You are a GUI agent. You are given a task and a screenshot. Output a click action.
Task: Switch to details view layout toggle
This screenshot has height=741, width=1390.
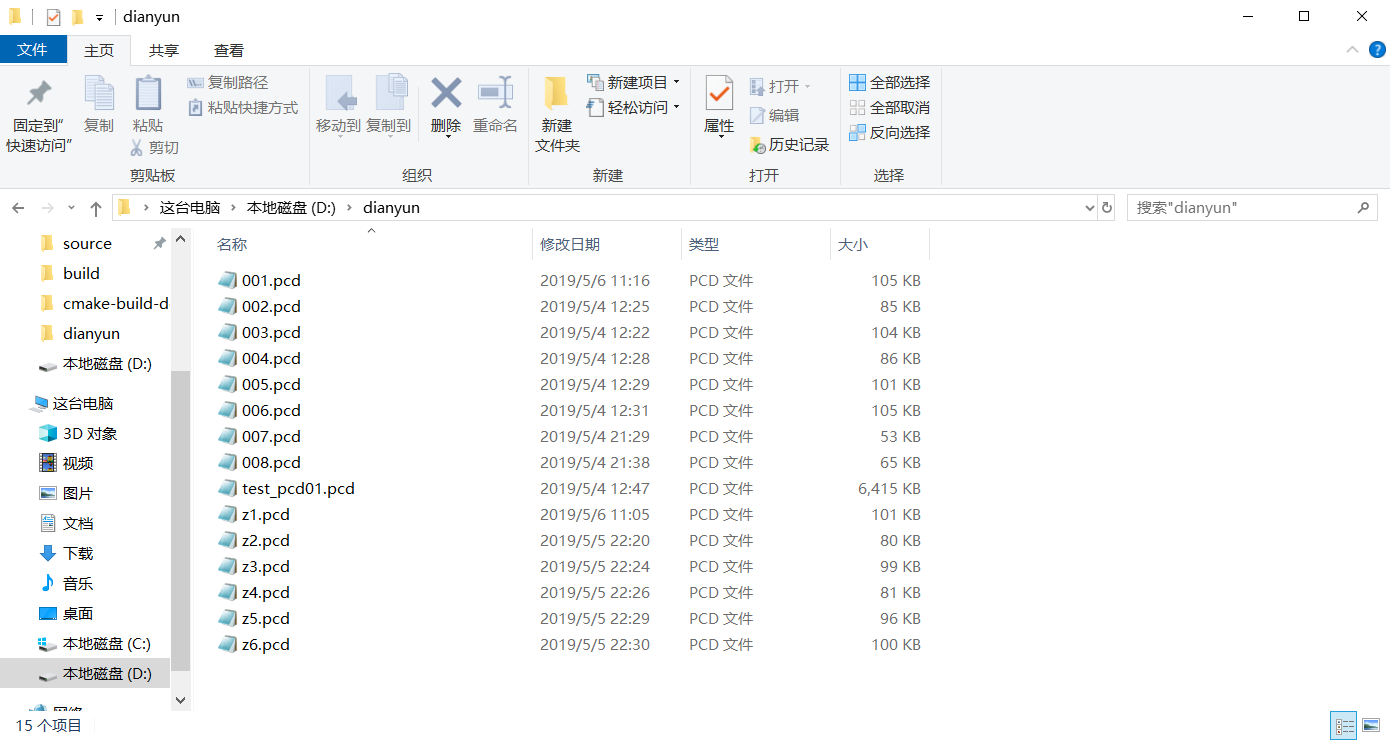1344,726
